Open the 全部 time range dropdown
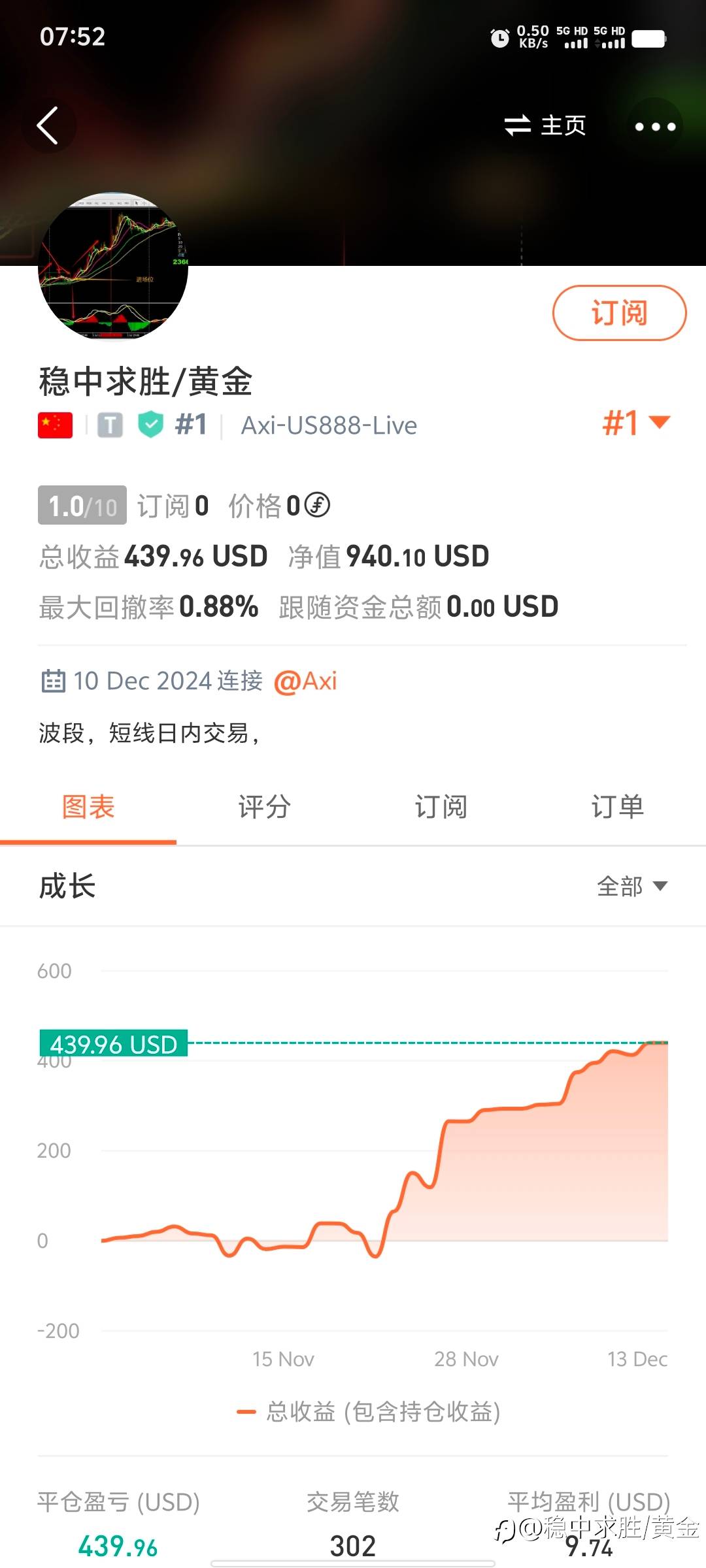 pos(632,887)
